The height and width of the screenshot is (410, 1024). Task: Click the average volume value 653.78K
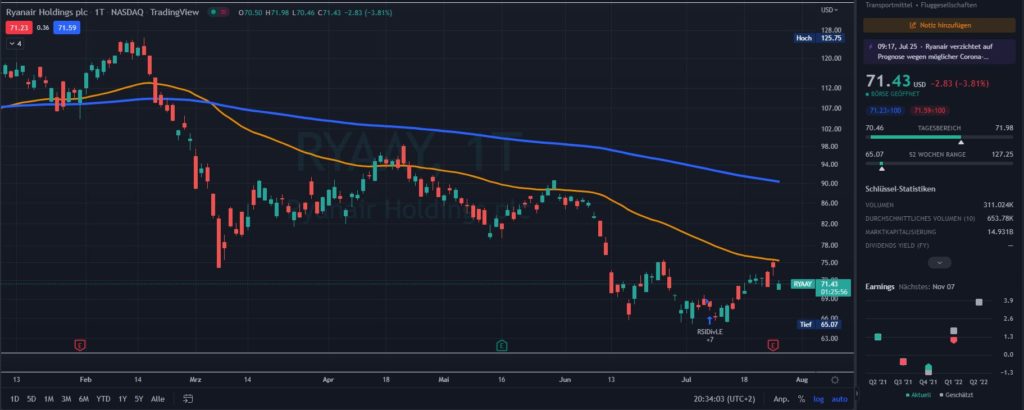click(x=1000, y=218)
